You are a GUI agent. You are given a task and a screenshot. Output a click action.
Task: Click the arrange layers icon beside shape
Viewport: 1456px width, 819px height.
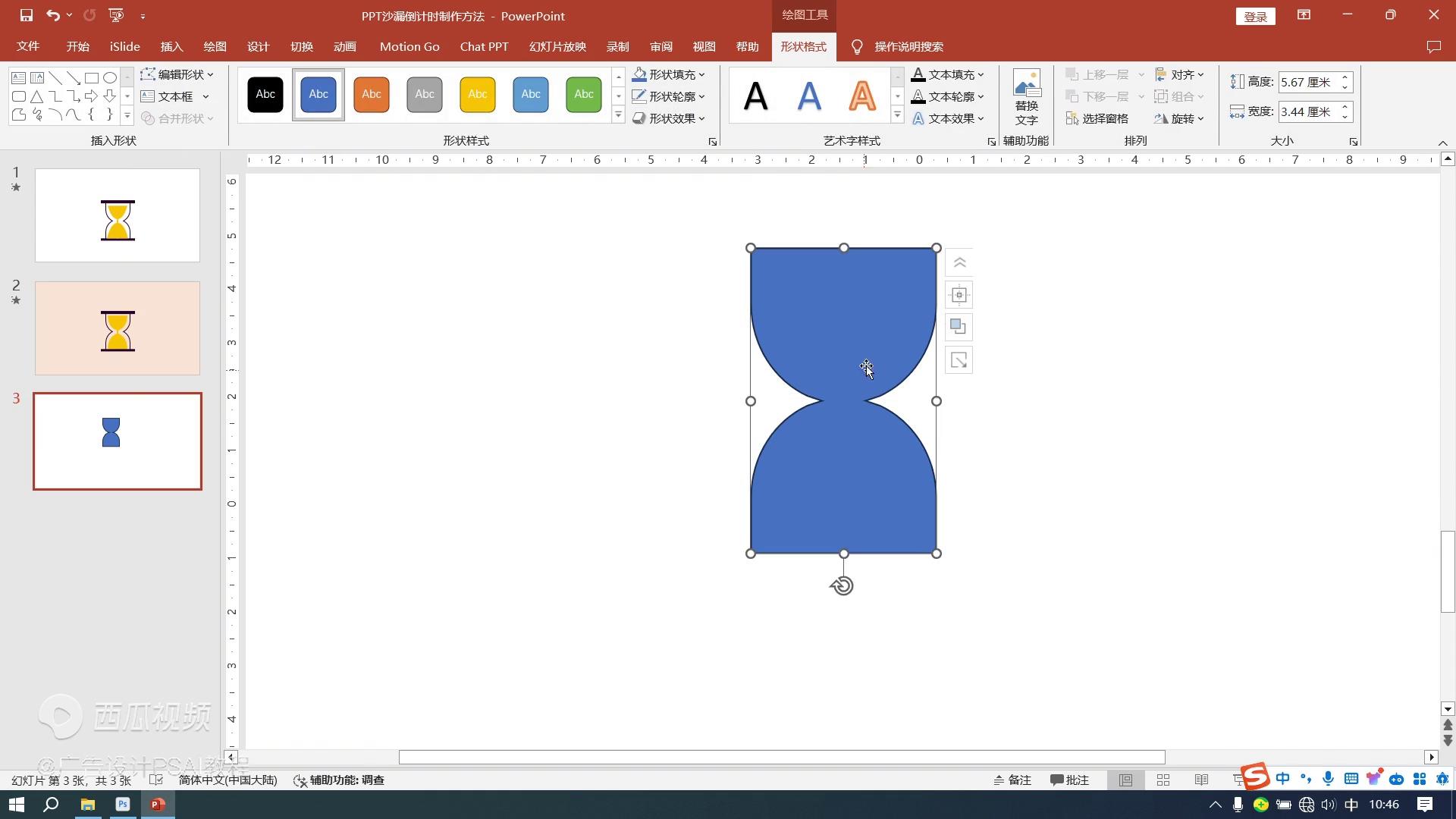[959, 327]
